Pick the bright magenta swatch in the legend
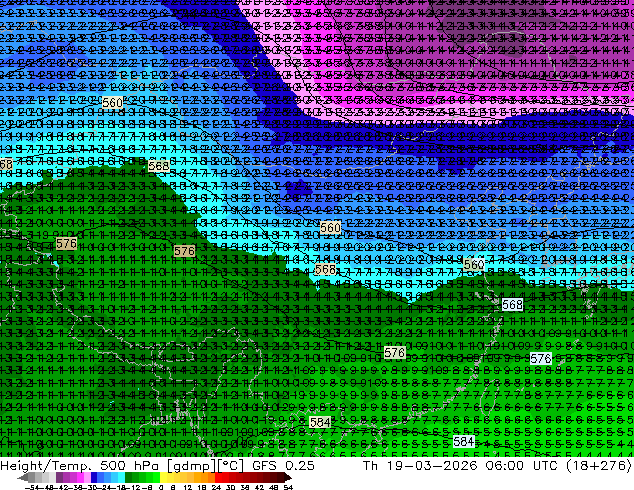634x490 pixels. coord(80,477)
